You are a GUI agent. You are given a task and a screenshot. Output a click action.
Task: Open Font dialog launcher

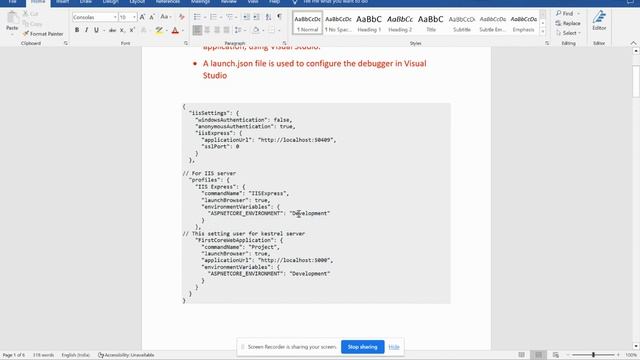pos(186,43)
